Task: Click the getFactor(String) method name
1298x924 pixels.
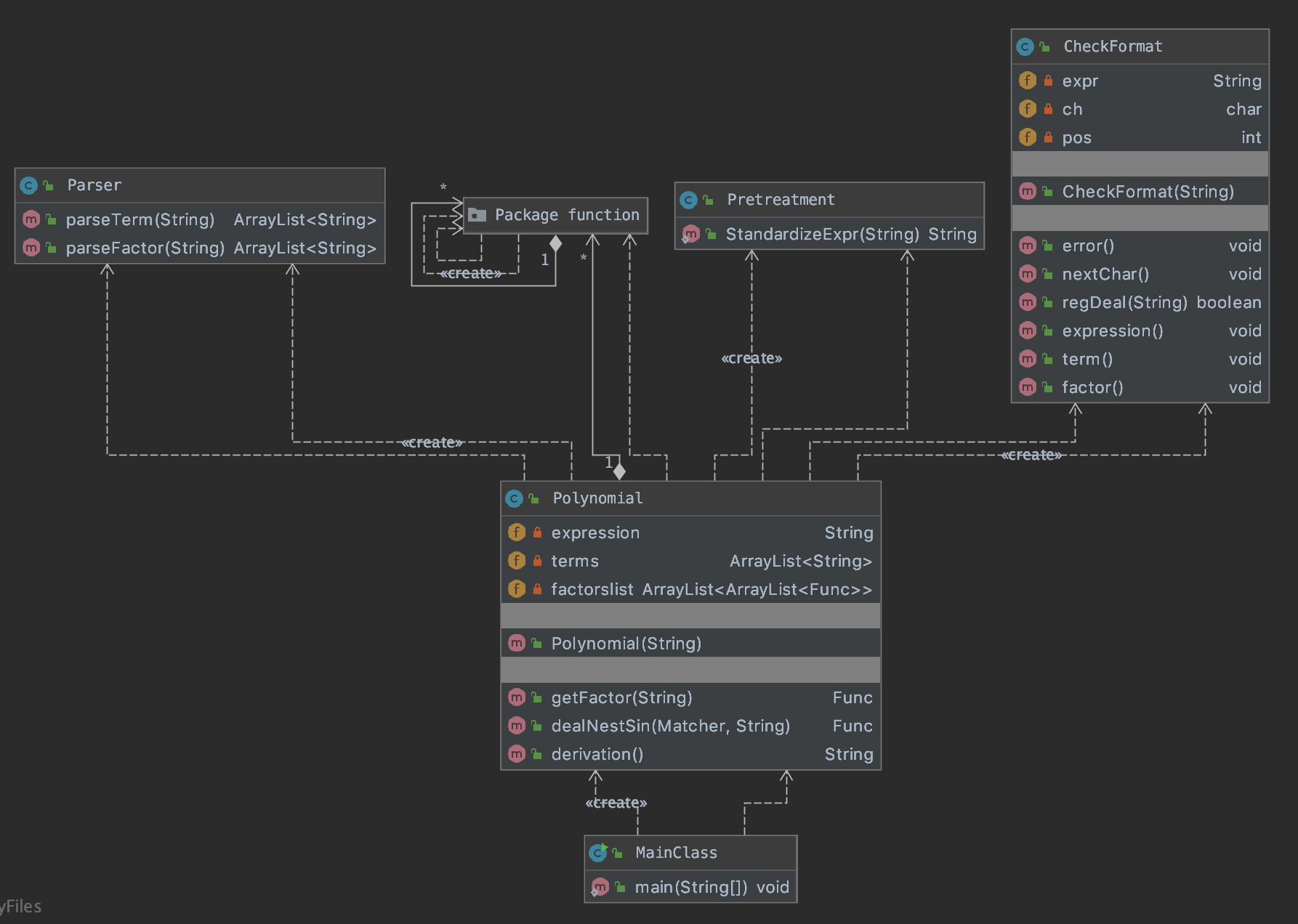Action: 621,697
